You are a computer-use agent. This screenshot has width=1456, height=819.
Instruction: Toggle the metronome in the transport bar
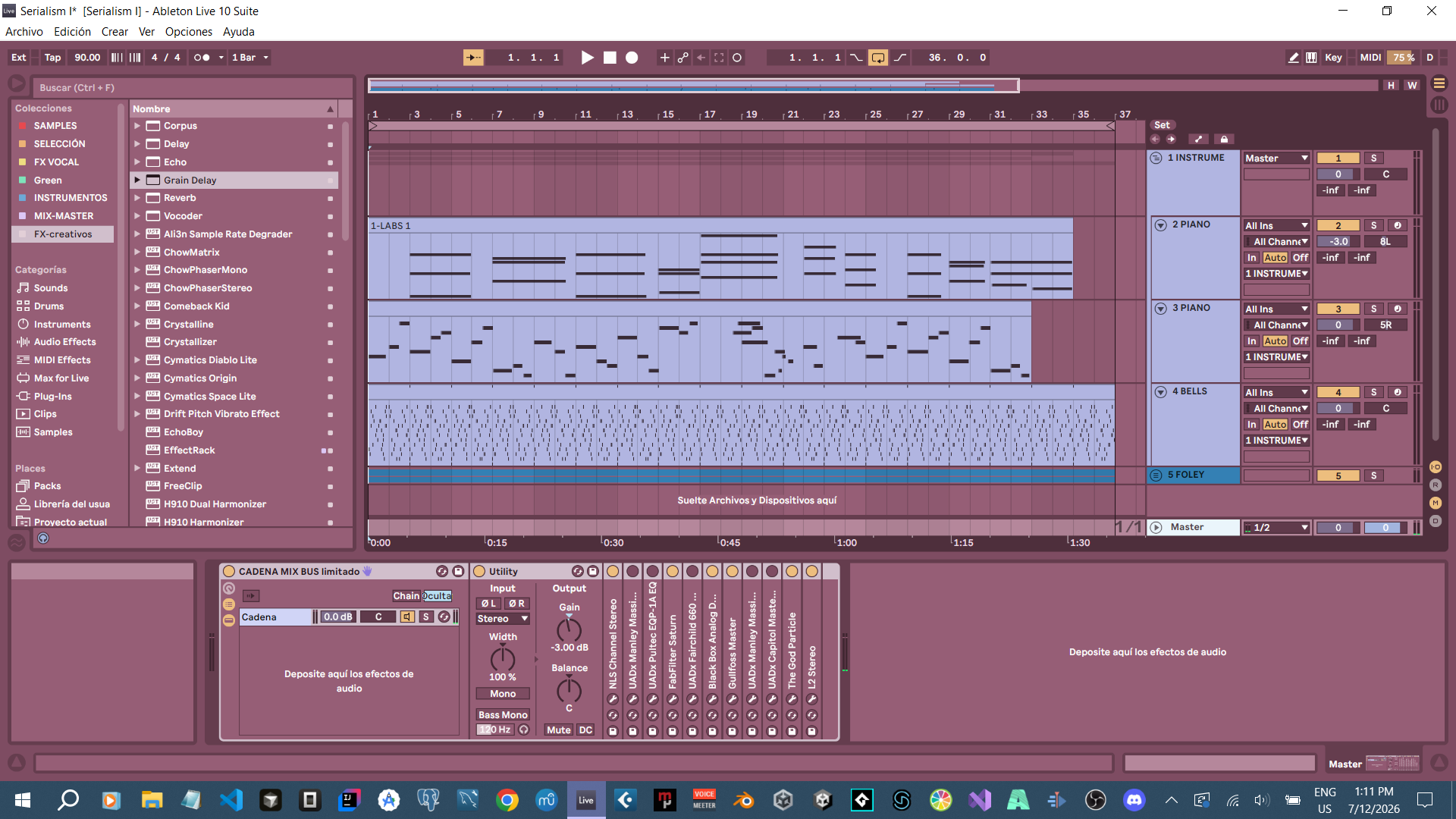[201, 58]
